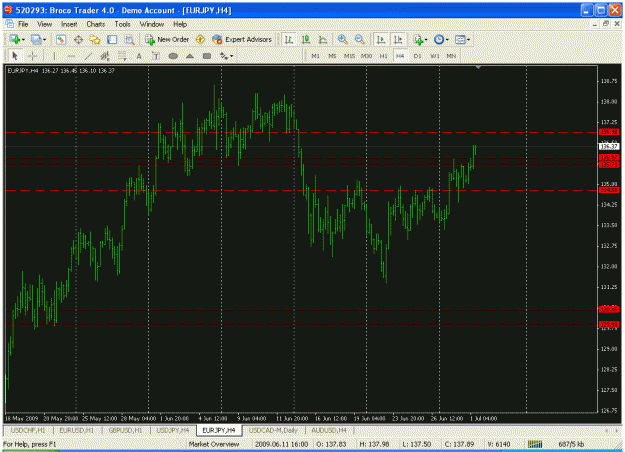Switch to H1 timeframe
The image size is (625, 452).
[x=383, y=56]
